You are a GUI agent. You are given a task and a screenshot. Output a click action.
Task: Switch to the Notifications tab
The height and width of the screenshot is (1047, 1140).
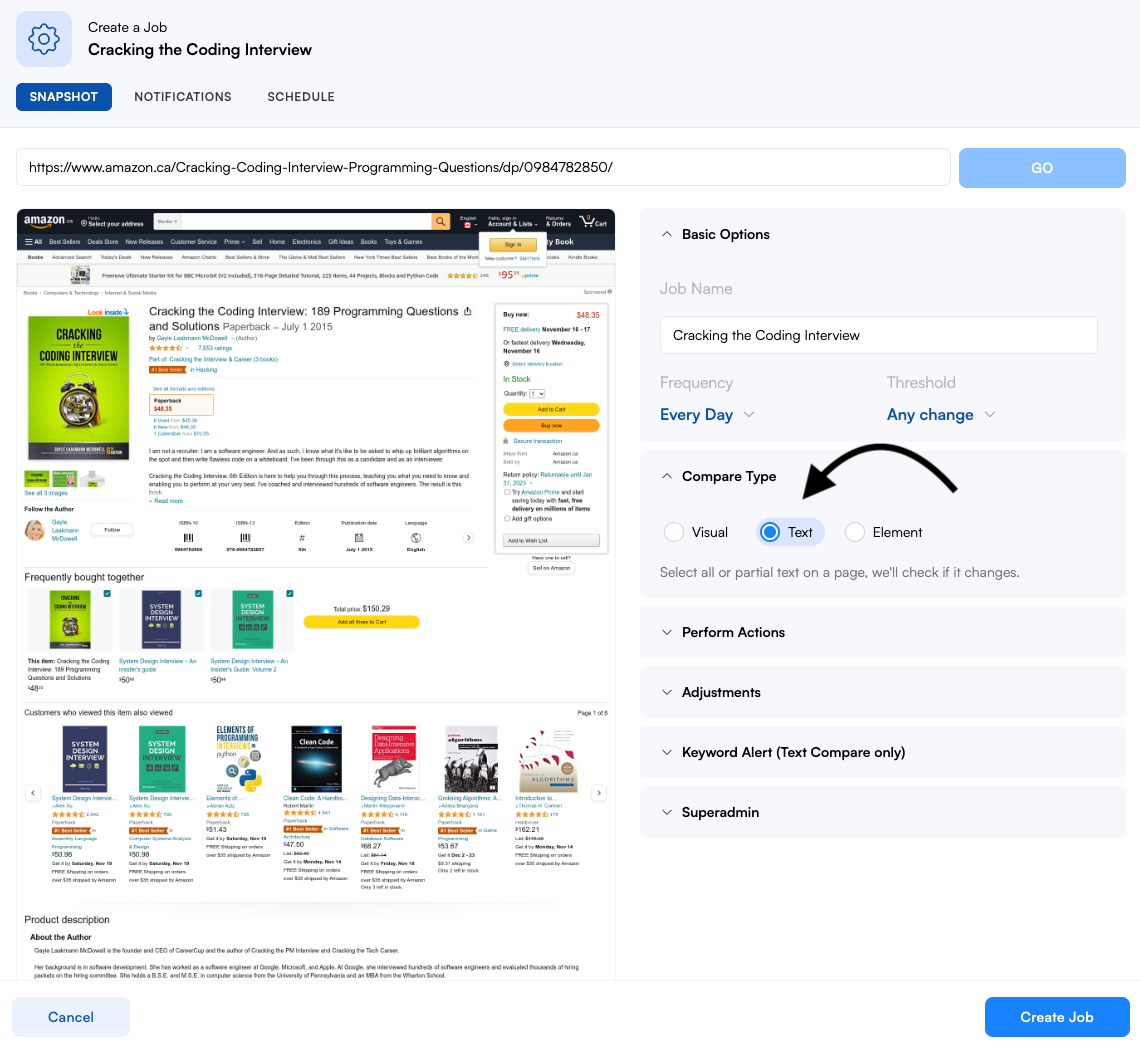182,97
